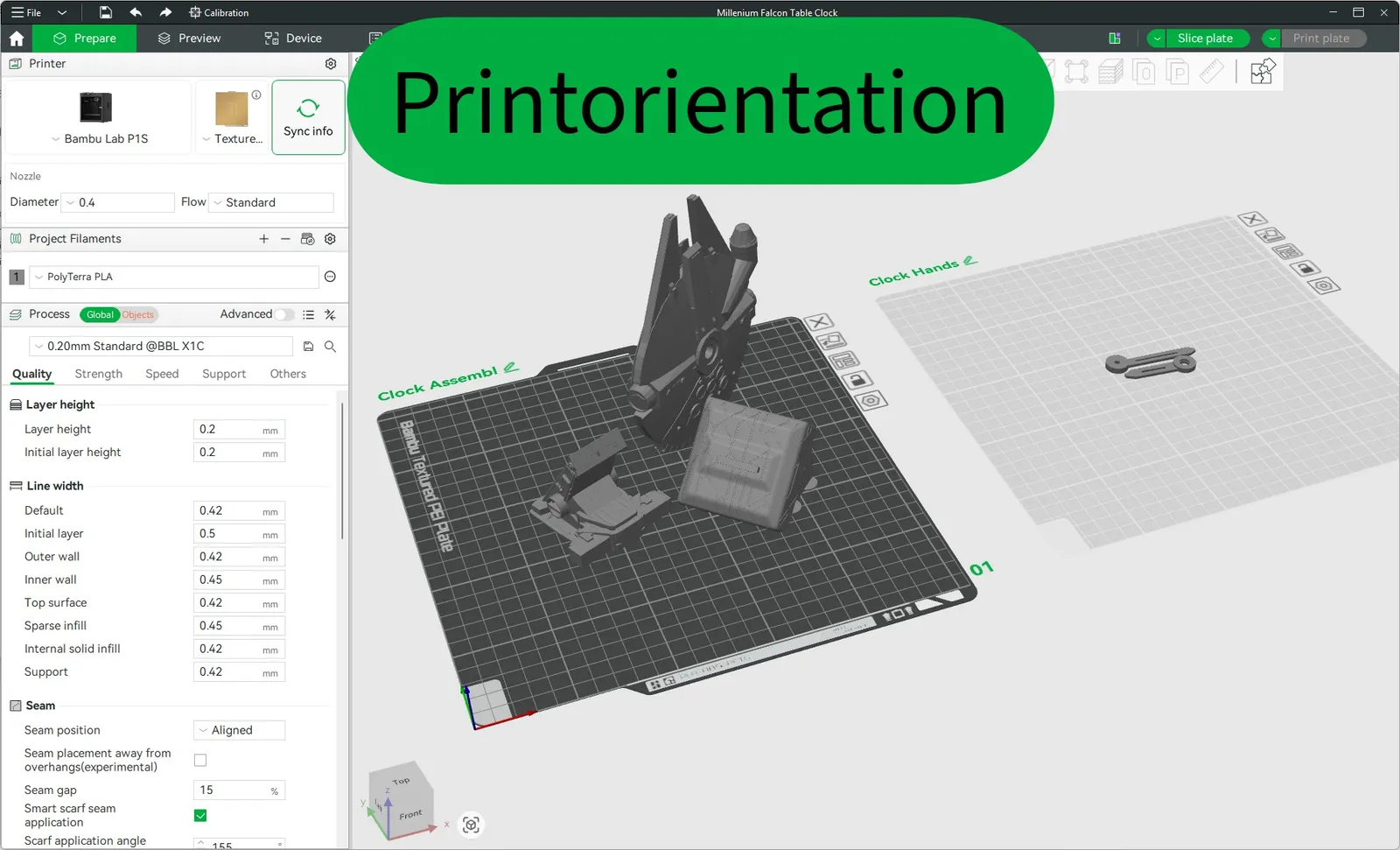Open the Preview tab
Screen dimensions: 1400x850
pos(189,39)
